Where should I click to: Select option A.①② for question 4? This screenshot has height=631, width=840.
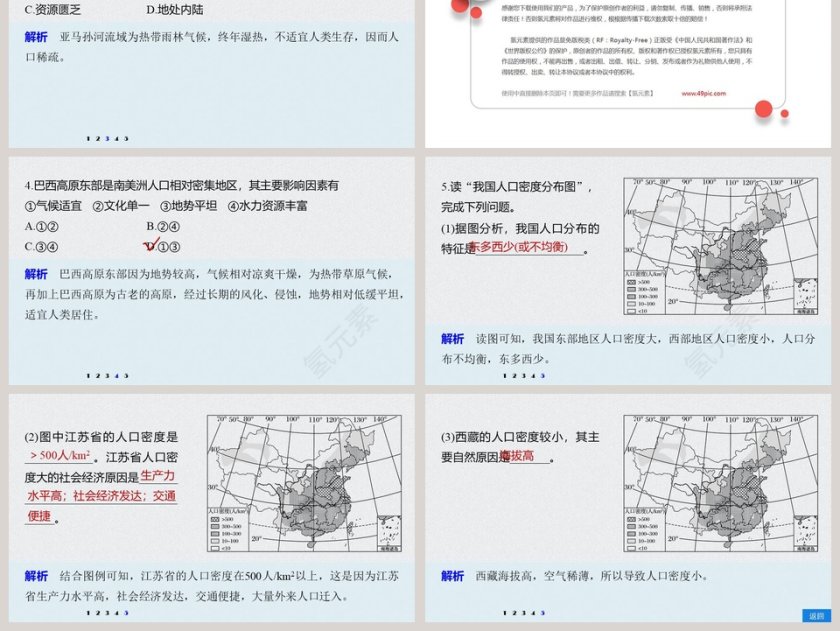click(43, 225)
